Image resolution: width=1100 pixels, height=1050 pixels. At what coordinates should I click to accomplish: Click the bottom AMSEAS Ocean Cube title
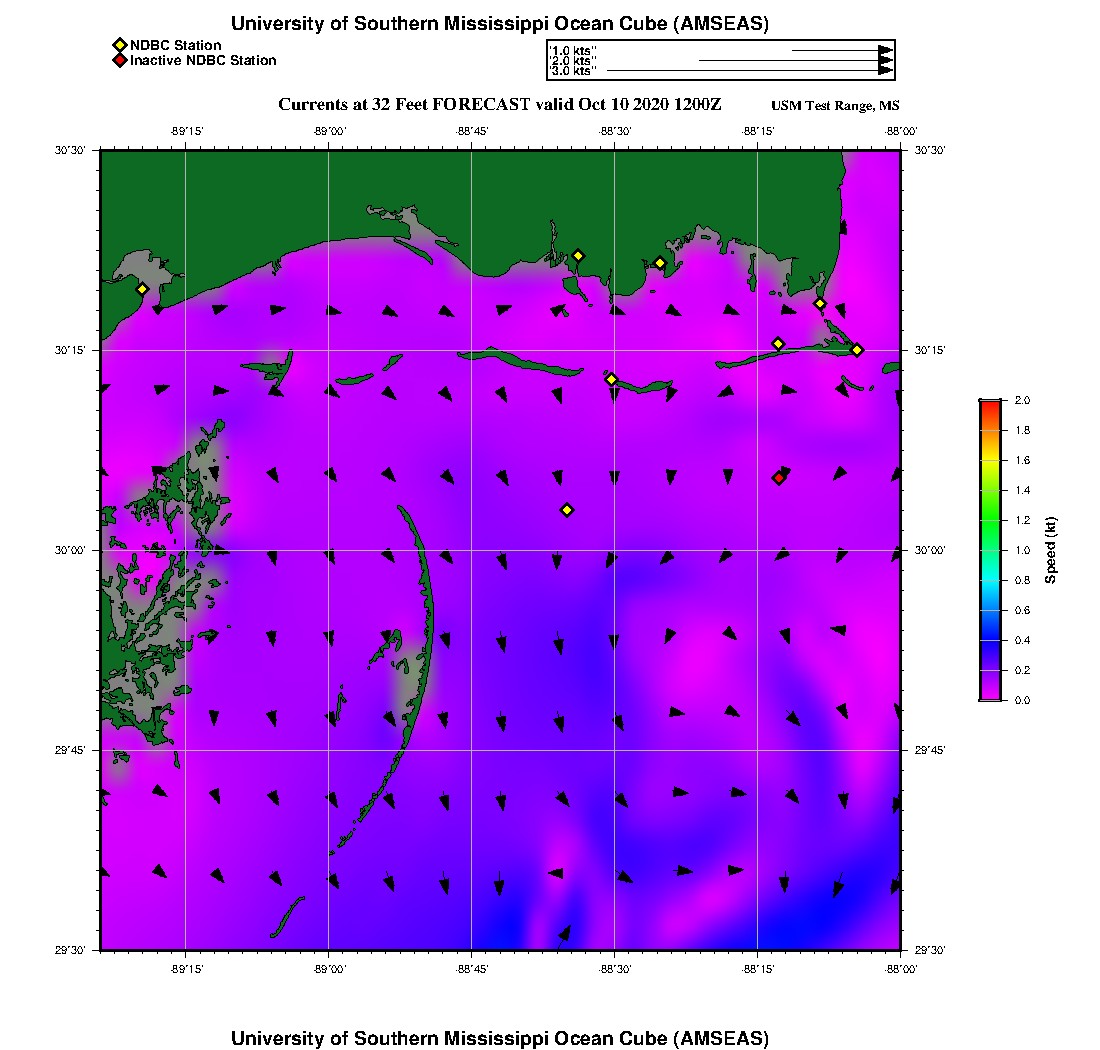click(500, 1037)
